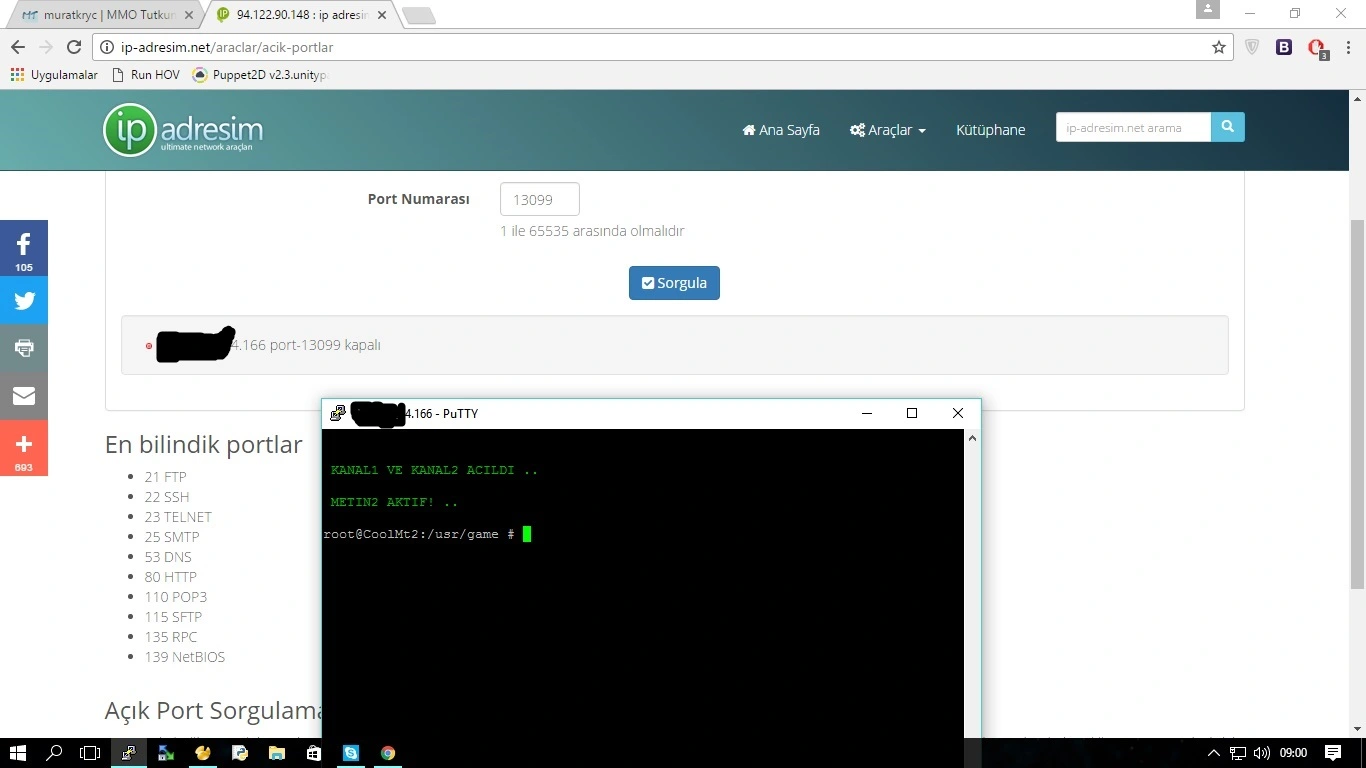Image resolution: width=1366 pixels, height=768 pixels.
Task: Open the Run HOV bookmark
Action: point(146,75)
